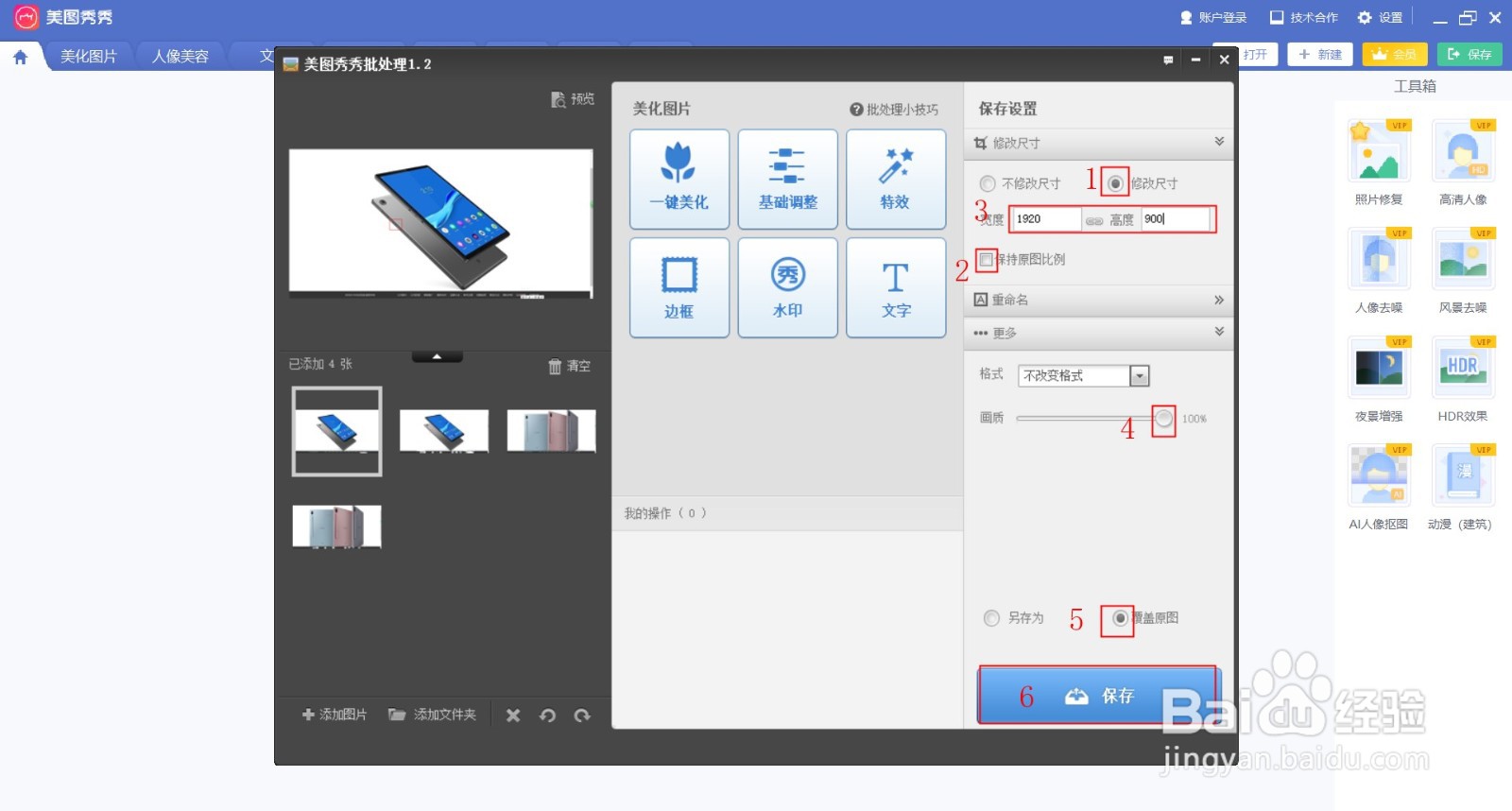Image resolution: width=1512 pixels, height=811 pixels.
Task: Open the 夜景增强 night enhance tool
Action: (1379, 379)
